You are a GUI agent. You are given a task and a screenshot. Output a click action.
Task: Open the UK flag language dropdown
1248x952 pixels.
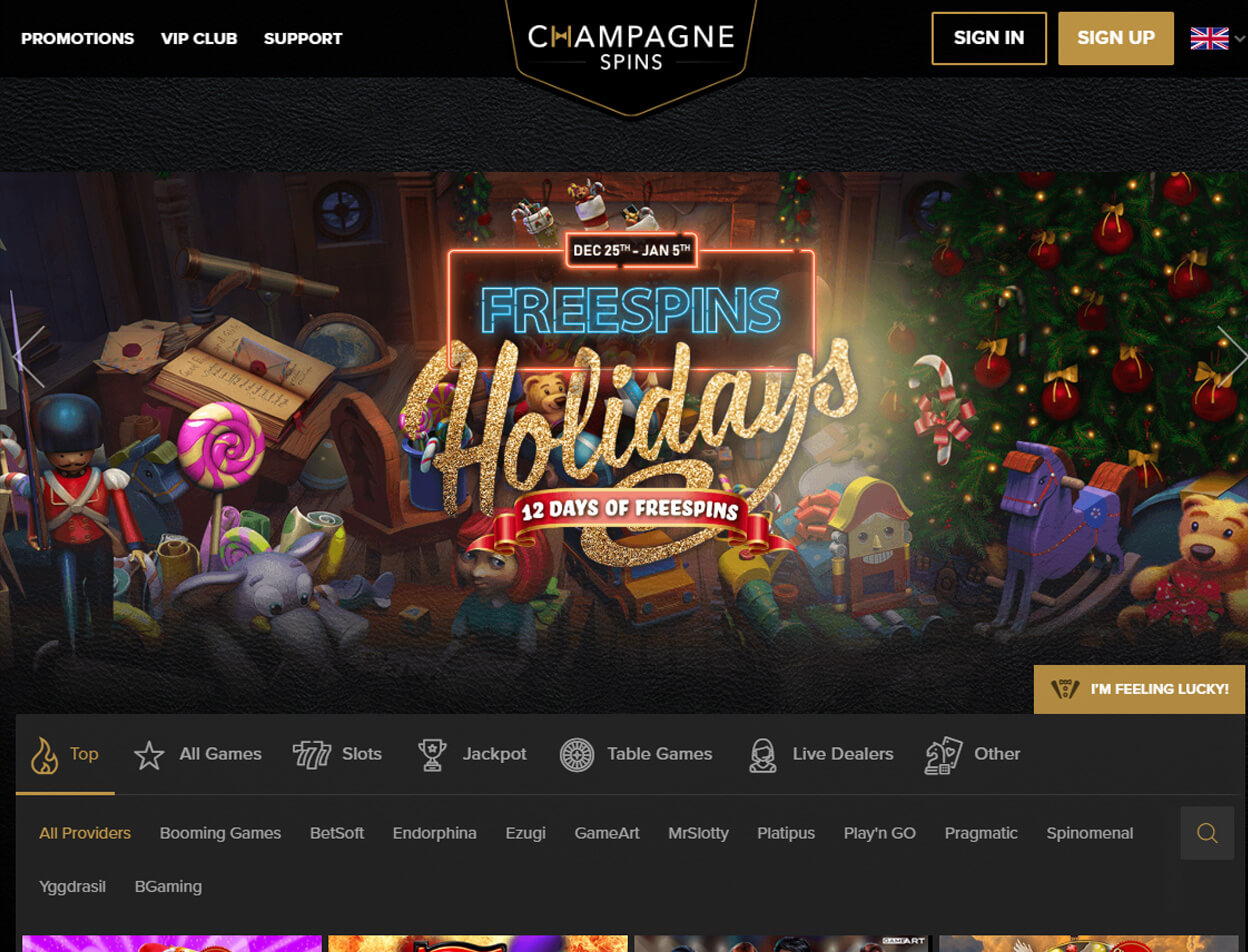click(x=1217, y=39)
